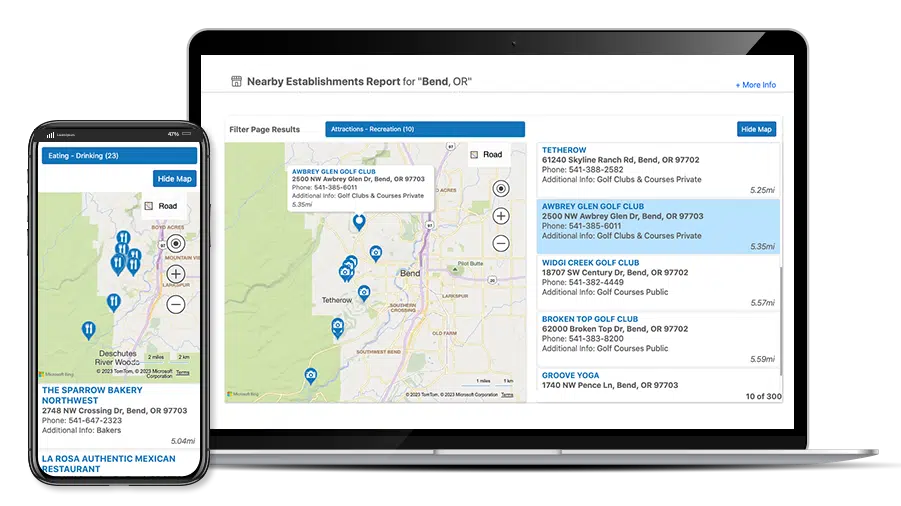Zoom in on the laptop map
Viewport: 901px width, 506px height.
click(x=500, y=216)
